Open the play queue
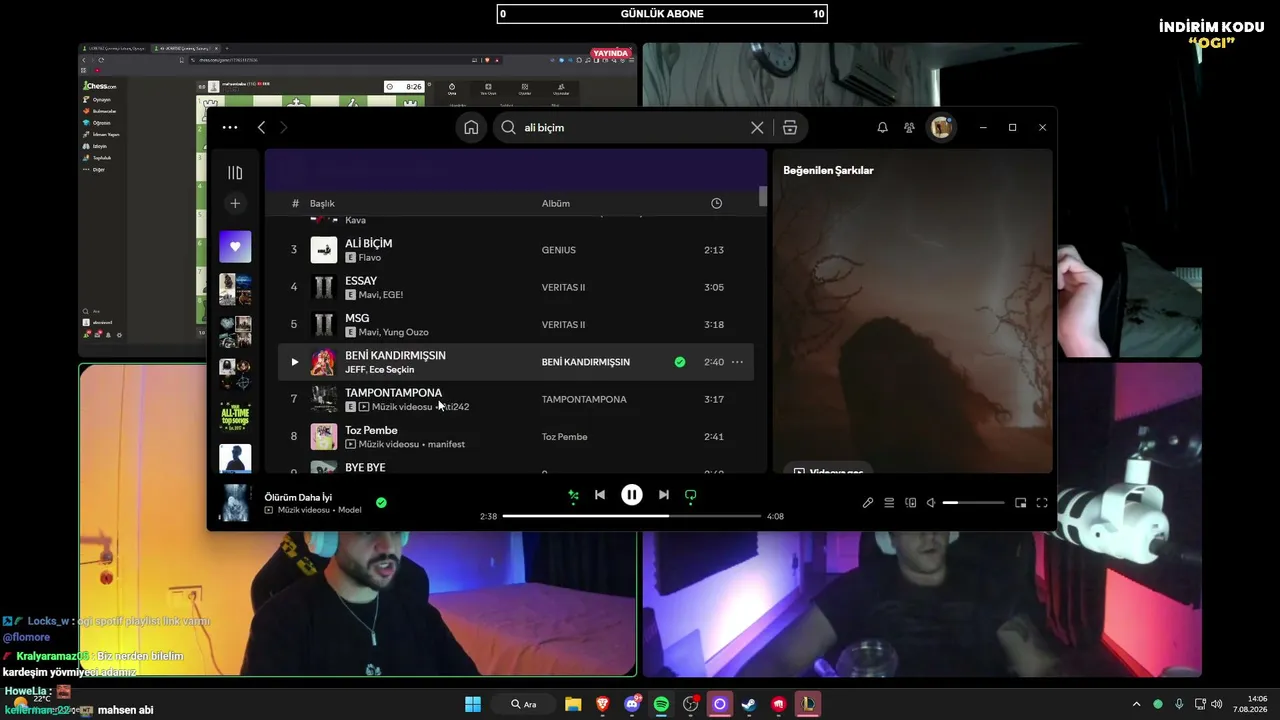The image size is (1280, 720). (889, 503)
